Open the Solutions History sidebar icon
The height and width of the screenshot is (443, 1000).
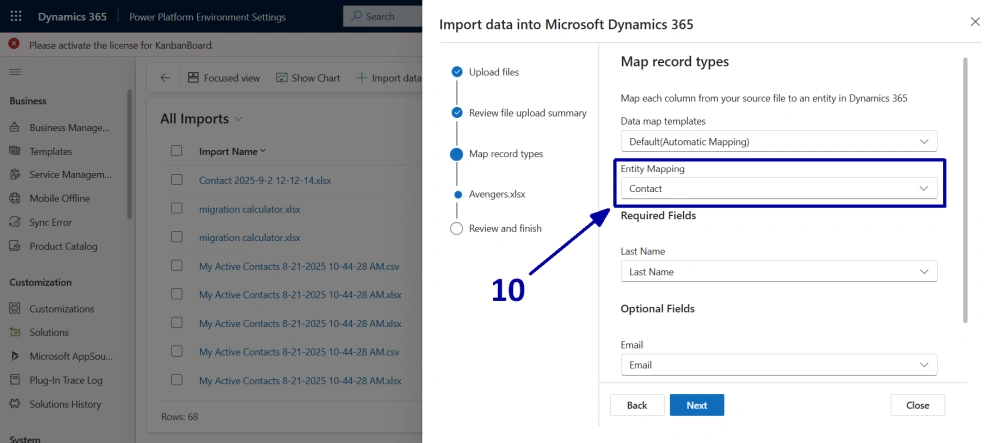pyautogui.click(x=15, y=404)
